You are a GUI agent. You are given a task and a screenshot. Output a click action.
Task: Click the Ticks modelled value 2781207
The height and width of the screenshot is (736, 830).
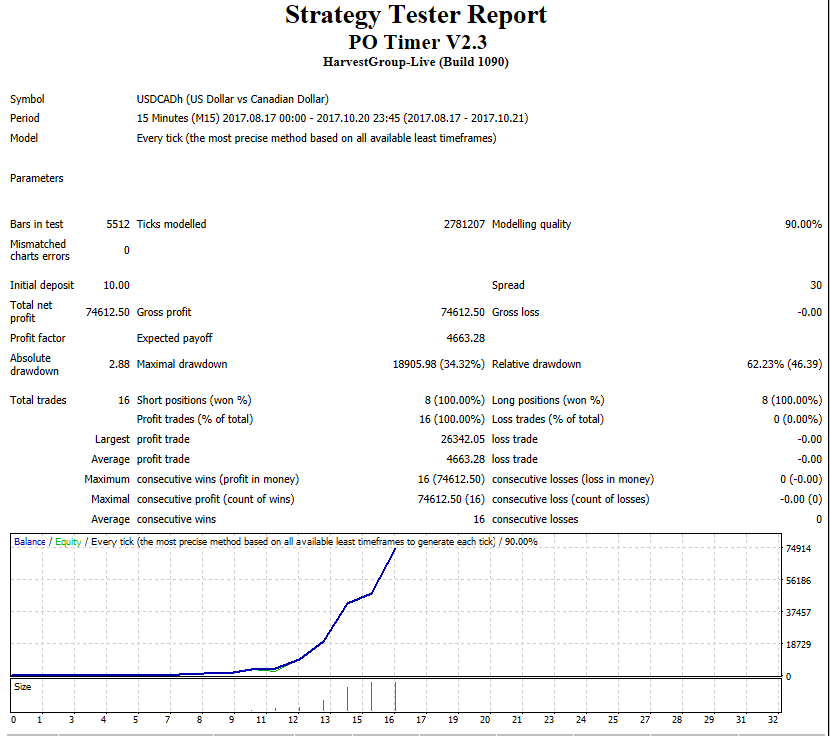click(x=464, y=224)
